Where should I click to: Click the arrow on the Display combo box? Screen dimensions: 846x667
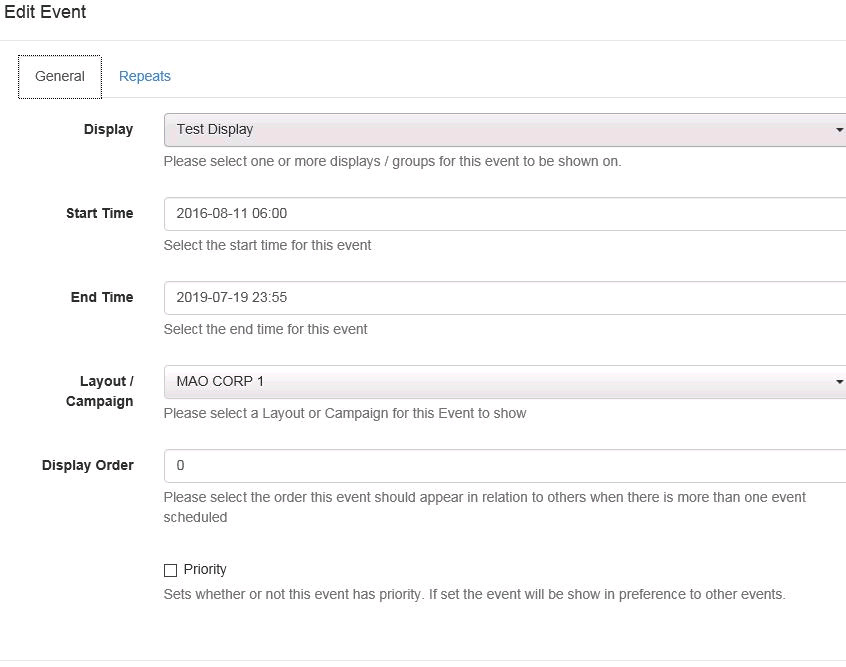coord(839,130)
